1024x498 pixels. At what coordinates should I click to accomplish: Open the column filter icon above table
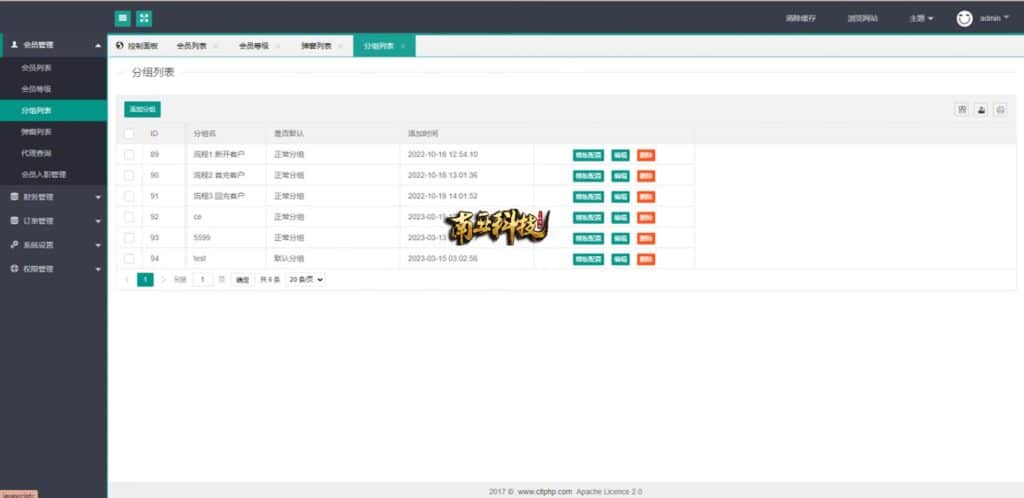[961, 110]
